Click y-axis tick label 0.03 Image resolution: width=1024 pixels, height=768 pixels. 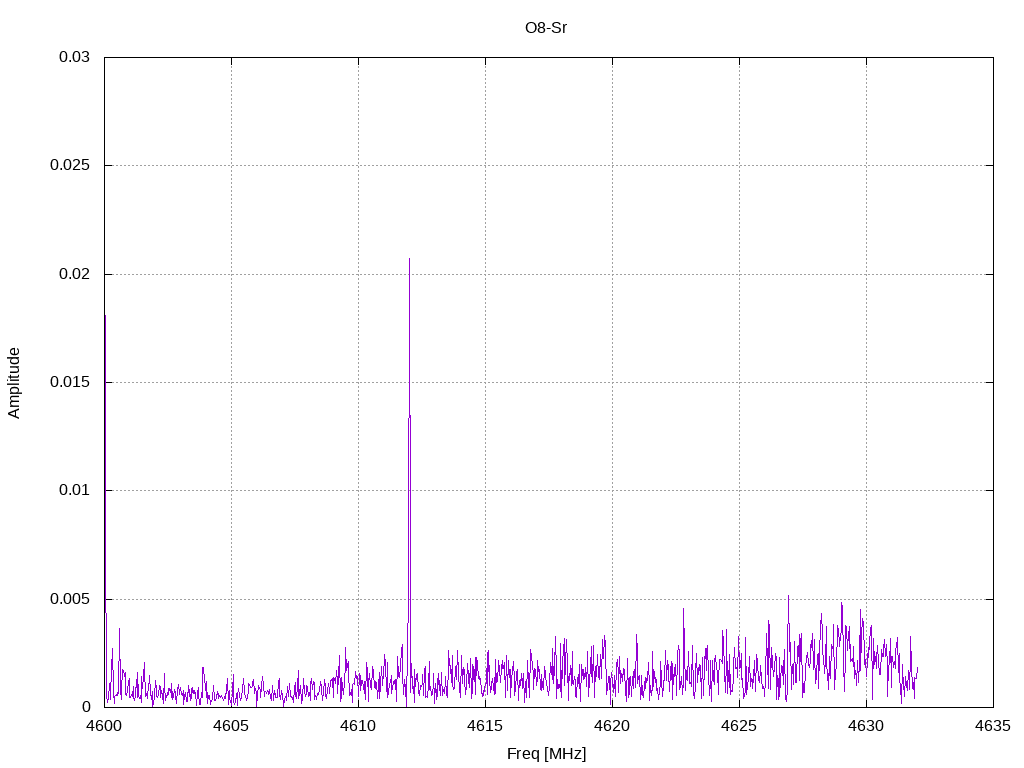[74, 57]
